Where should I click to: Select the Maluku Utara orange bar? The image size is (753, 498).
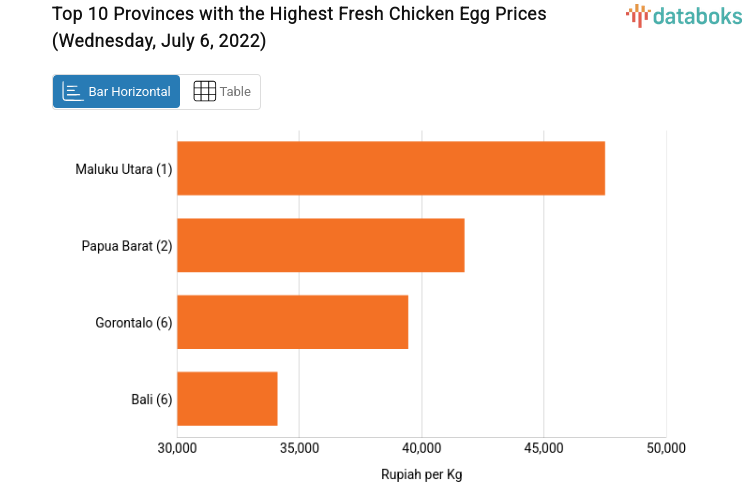point(391,168)
